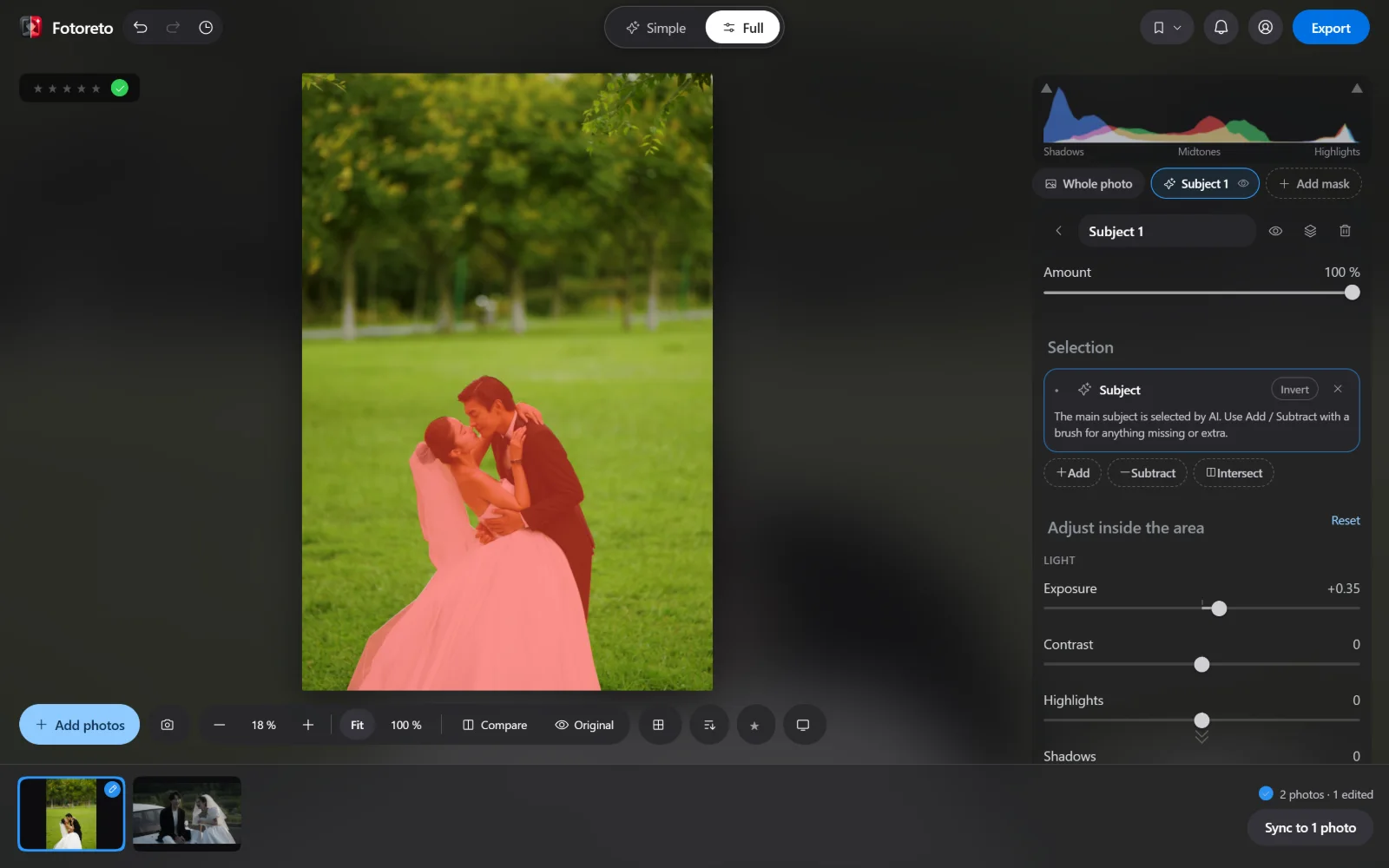Click the Export button

coord(1331,28)
